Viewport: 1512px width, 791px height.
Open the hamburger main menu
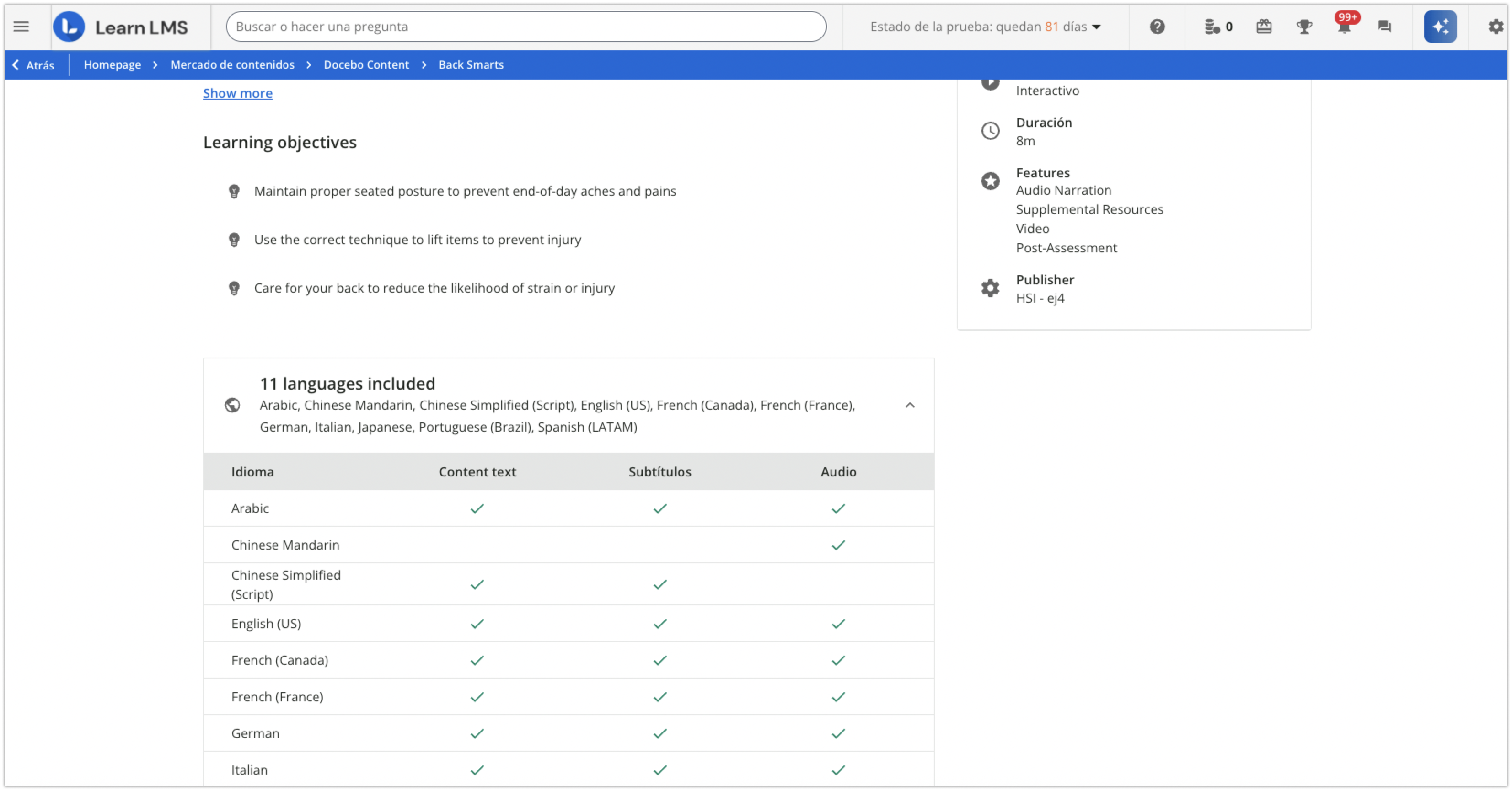coord(21,27)
